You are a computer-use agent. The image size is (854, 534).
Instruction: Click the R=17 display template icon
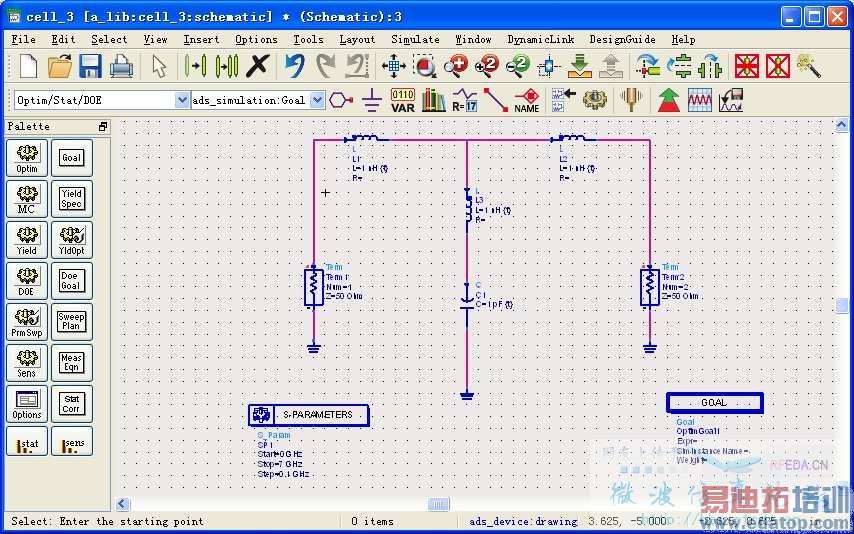tap(465, 100)
